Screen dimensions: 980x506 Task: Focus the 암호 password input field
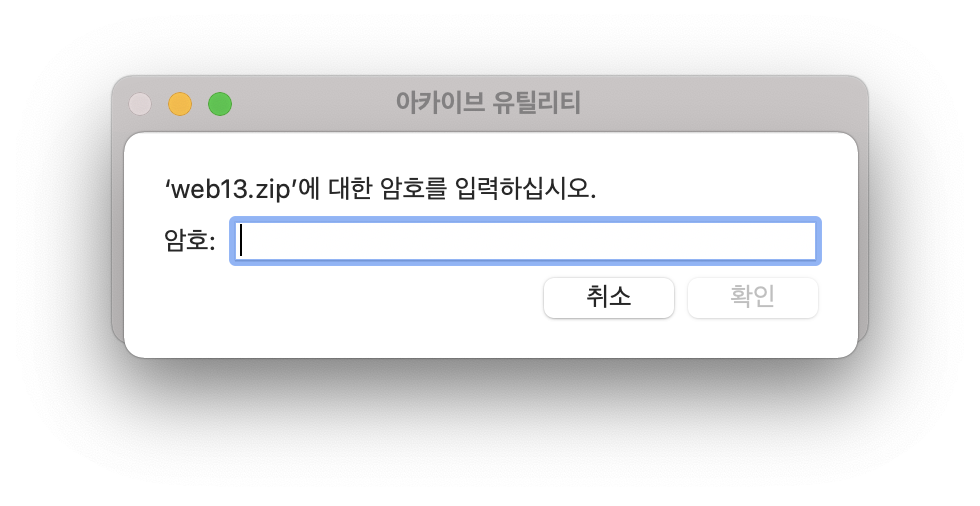point(526,241)
